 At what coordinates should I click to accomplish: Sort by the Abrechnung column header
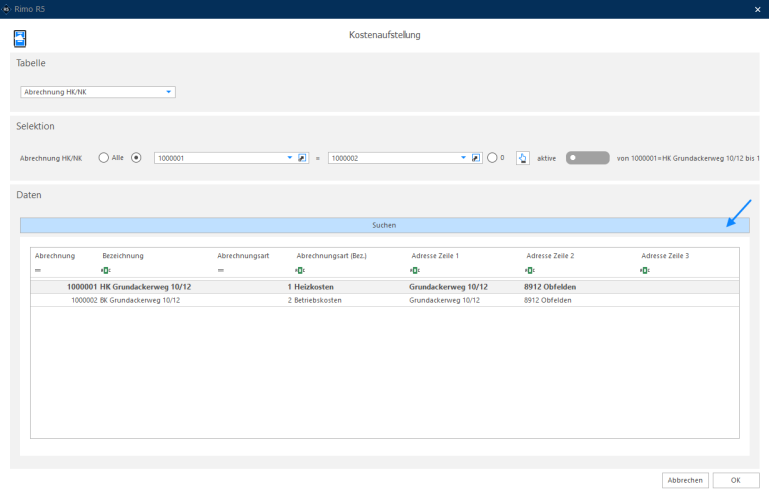point(55,256)
